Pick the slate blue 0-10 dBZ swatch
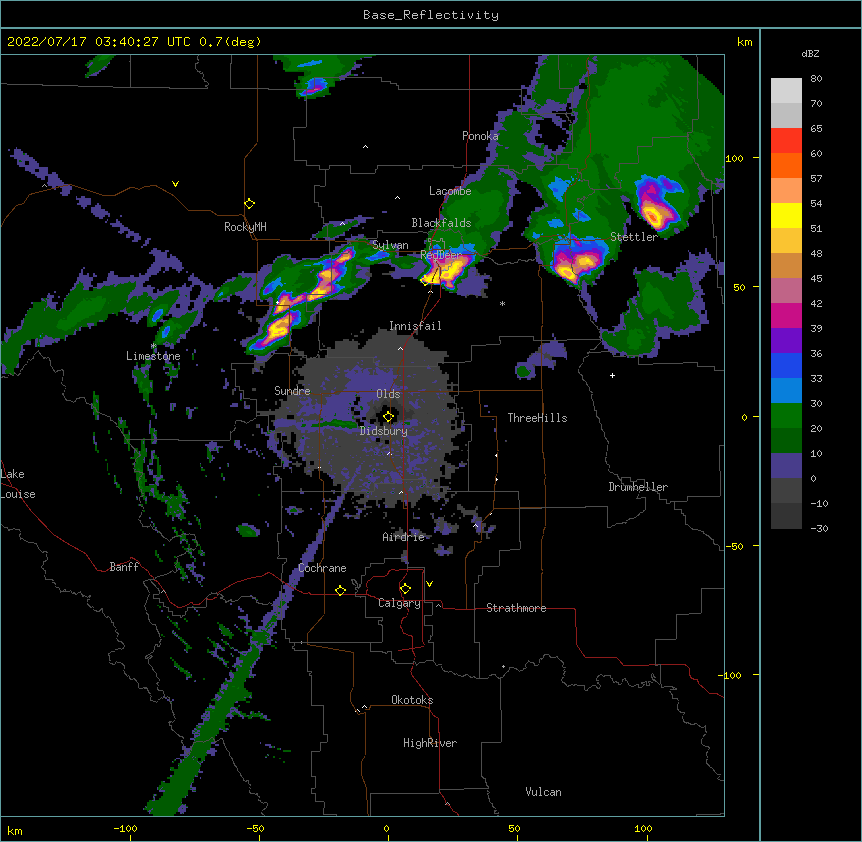862x842 pixels. [786, 466]
